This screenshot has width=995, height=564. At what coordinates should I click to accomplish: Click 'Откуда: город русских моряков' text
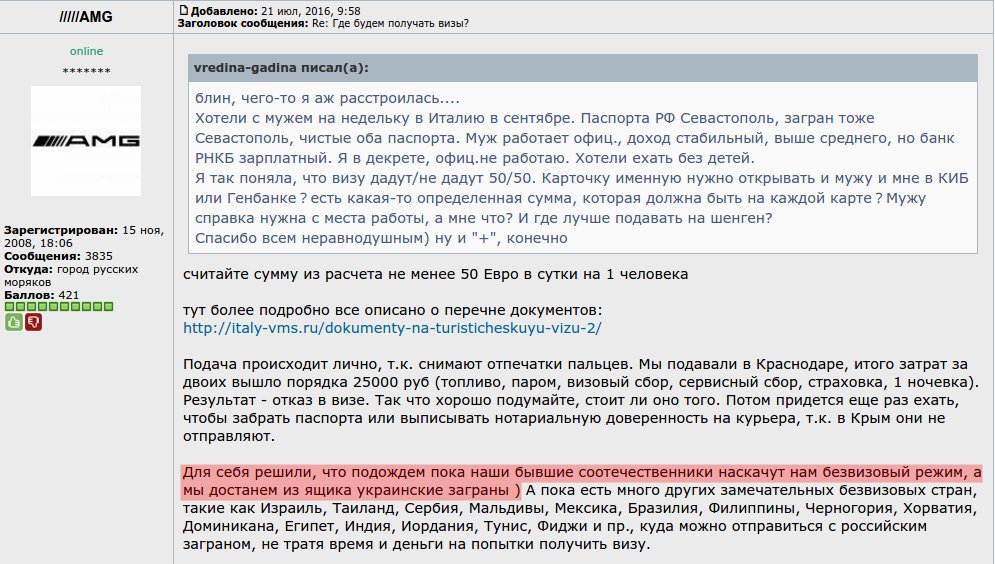point(71,275)
